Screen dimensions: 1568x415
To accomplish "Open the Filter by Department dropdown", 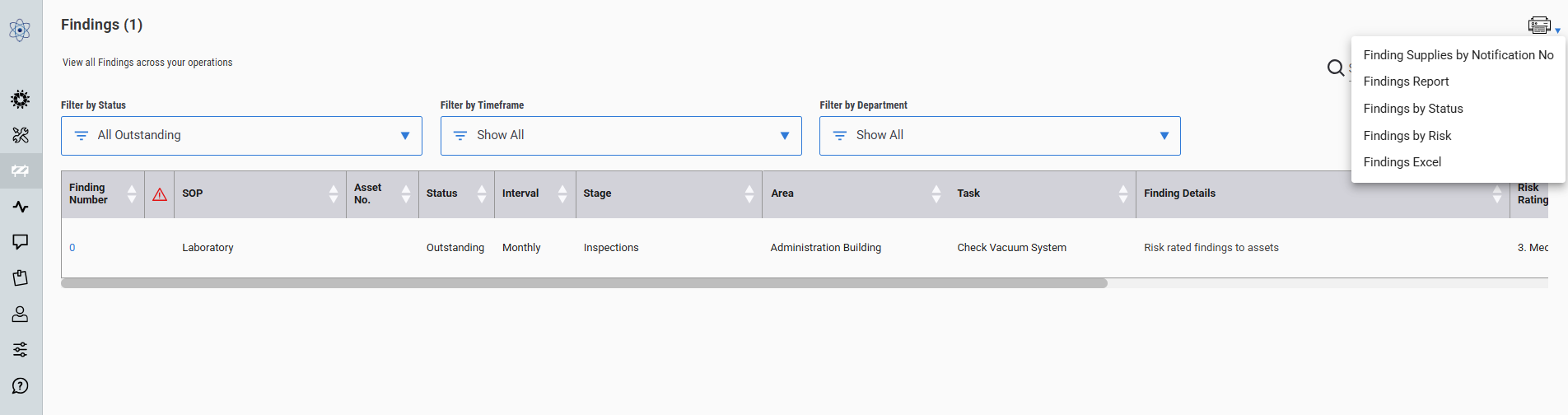I will 1000,136.
